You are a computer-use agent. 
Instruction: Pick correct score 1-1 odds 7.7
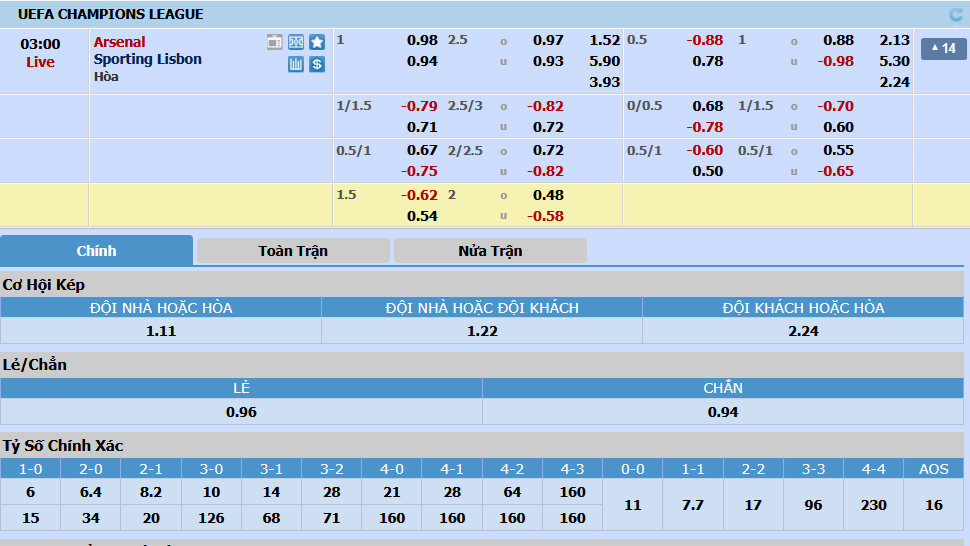pyautogui.click(x=693, y=505)
